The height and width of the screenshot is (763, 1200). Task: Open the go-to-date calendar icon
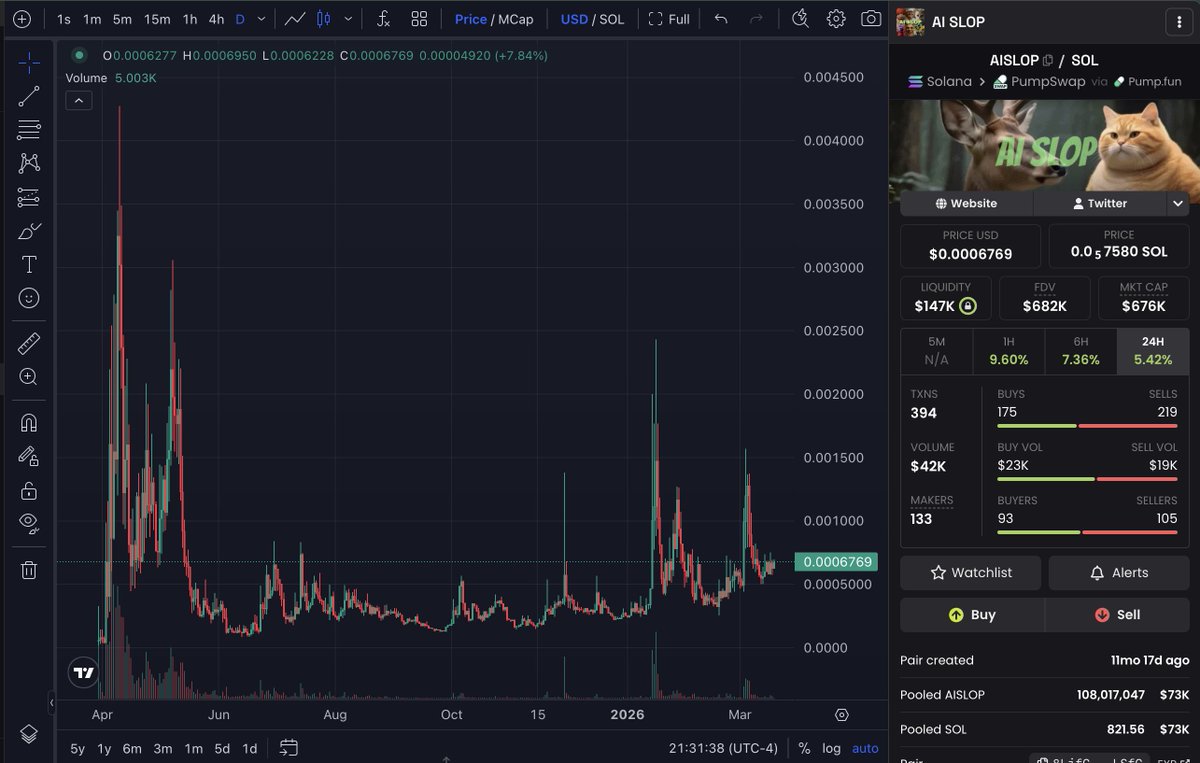coord(289,747)
